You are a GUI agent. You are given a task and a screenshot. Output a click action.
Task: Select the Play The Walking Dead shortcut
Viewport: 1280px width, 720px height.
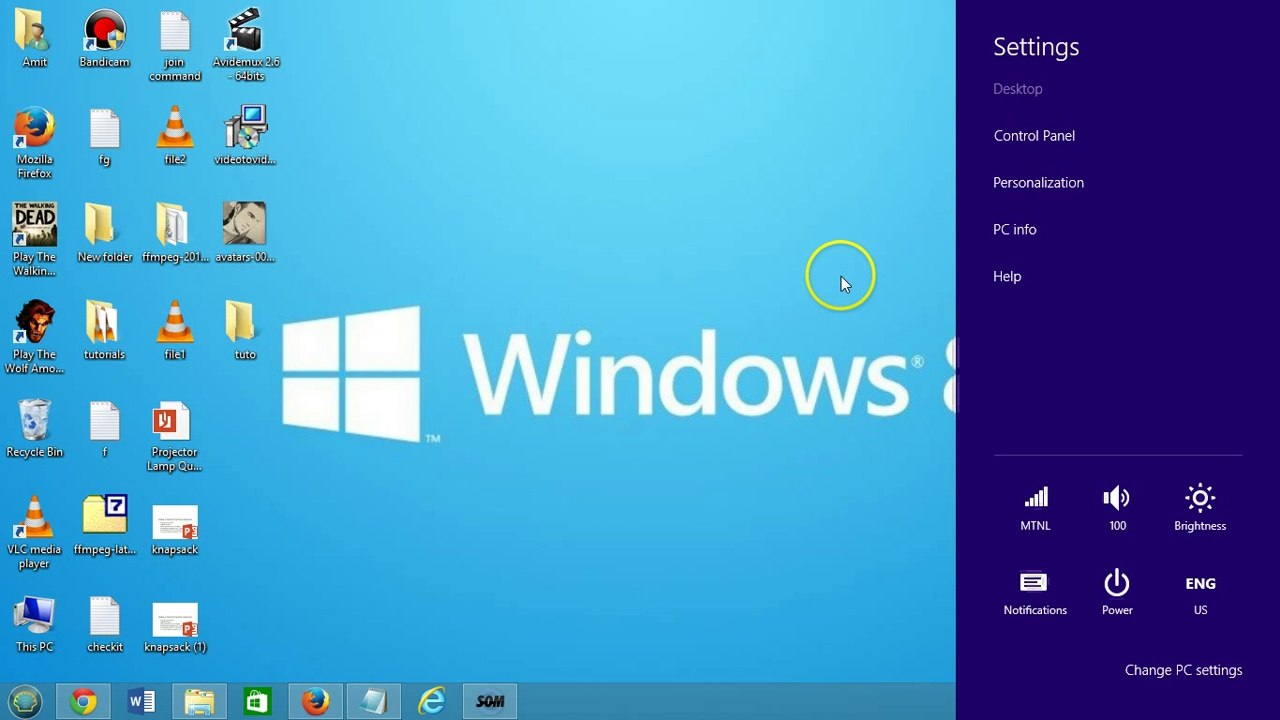35,241
